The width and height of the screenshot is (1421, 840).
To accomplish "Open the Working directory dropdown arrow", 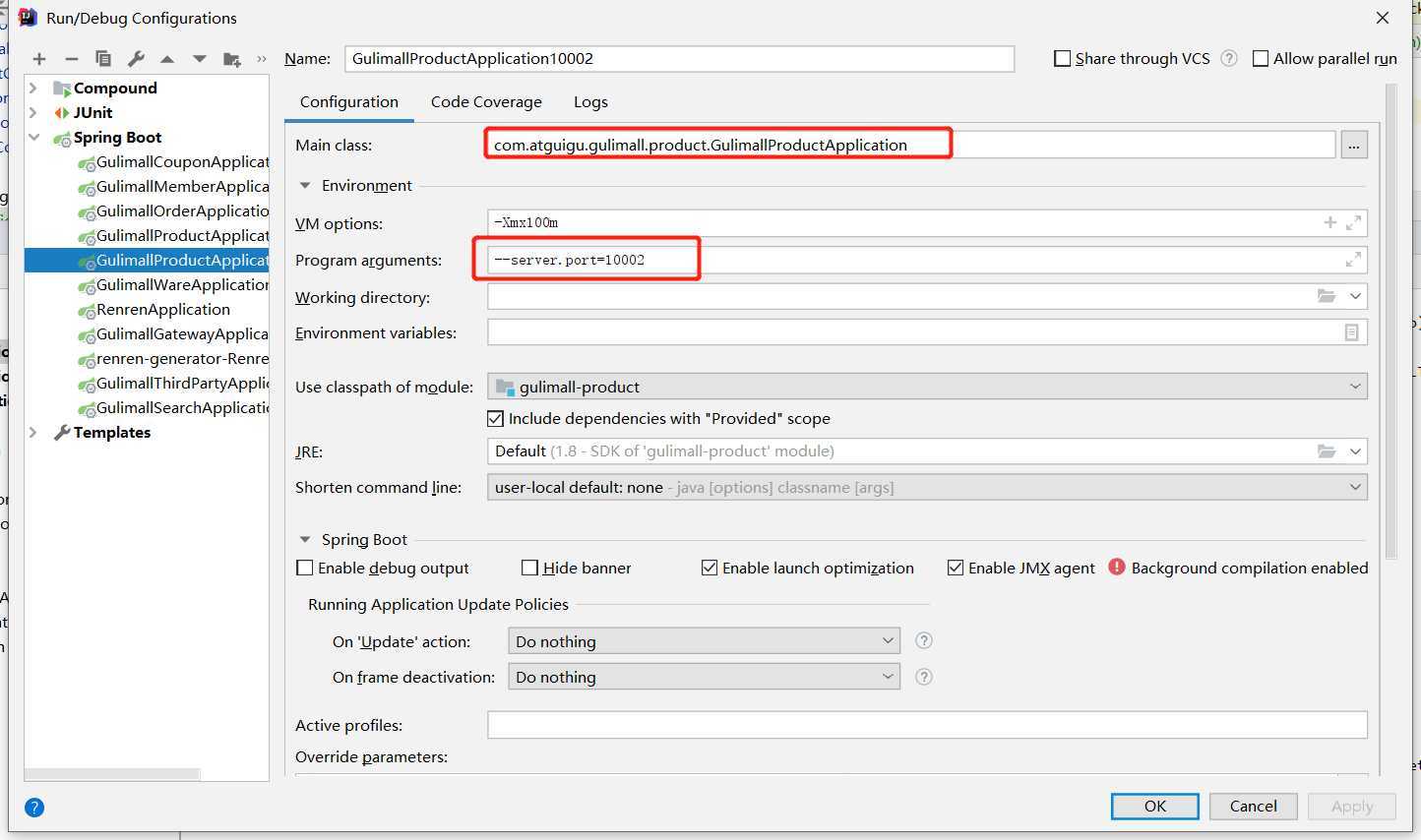I will (x=1355, y=296).
